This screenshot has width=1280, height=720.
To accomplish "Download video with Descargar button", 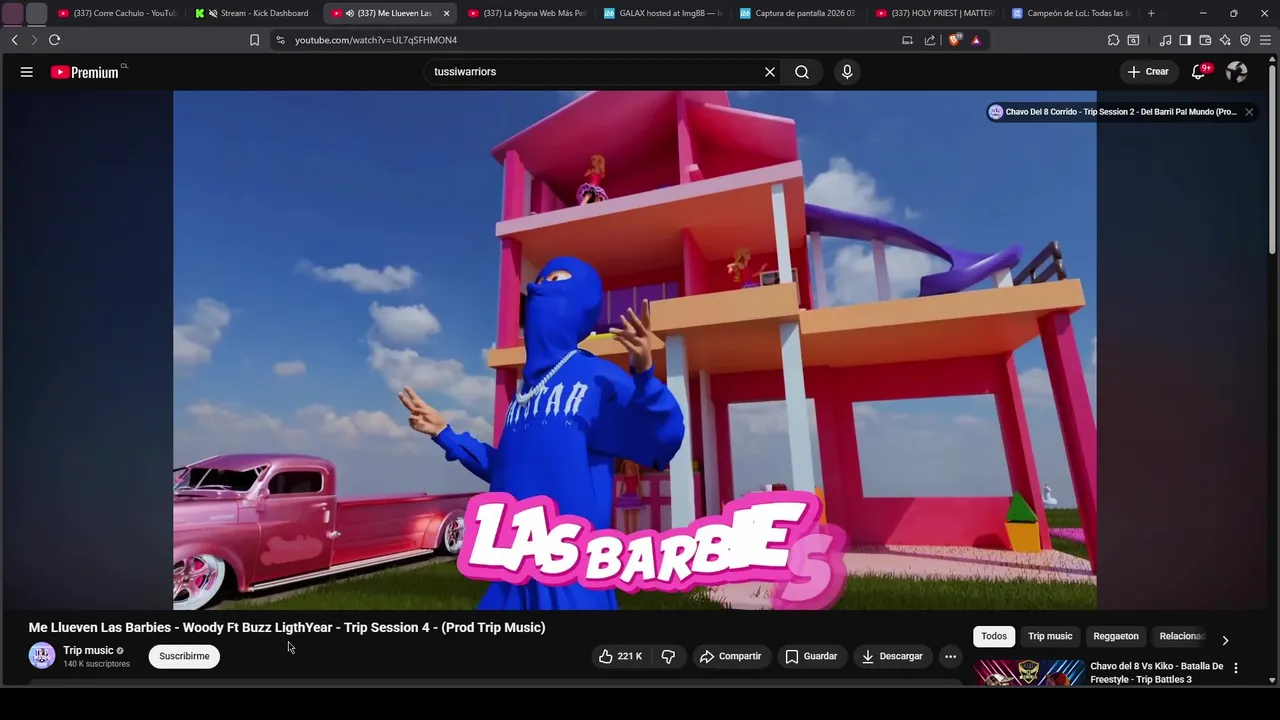I will (893, 656).
